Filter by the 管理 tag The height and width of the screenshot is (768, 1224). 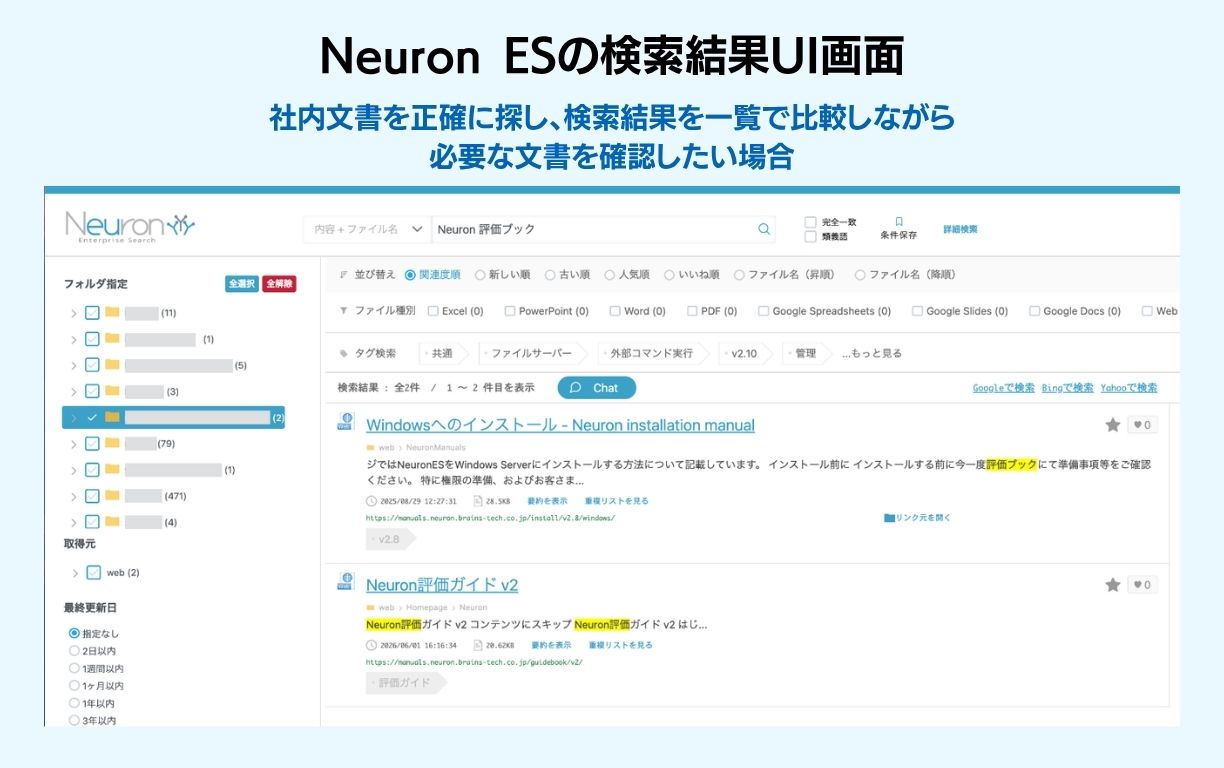click(805, 353)
